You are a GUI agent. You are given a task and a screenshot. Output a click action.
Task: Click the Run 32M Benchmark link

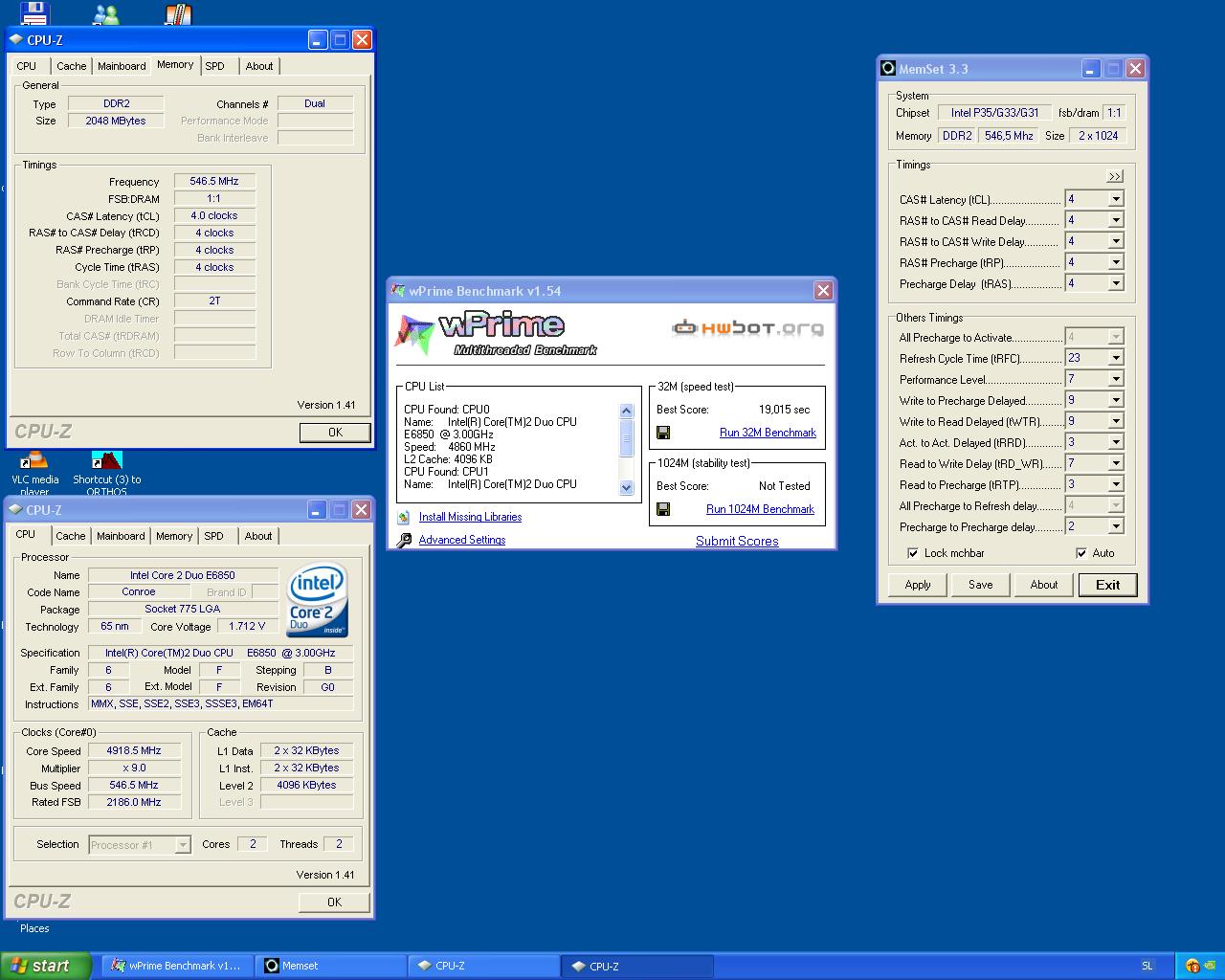768,433
